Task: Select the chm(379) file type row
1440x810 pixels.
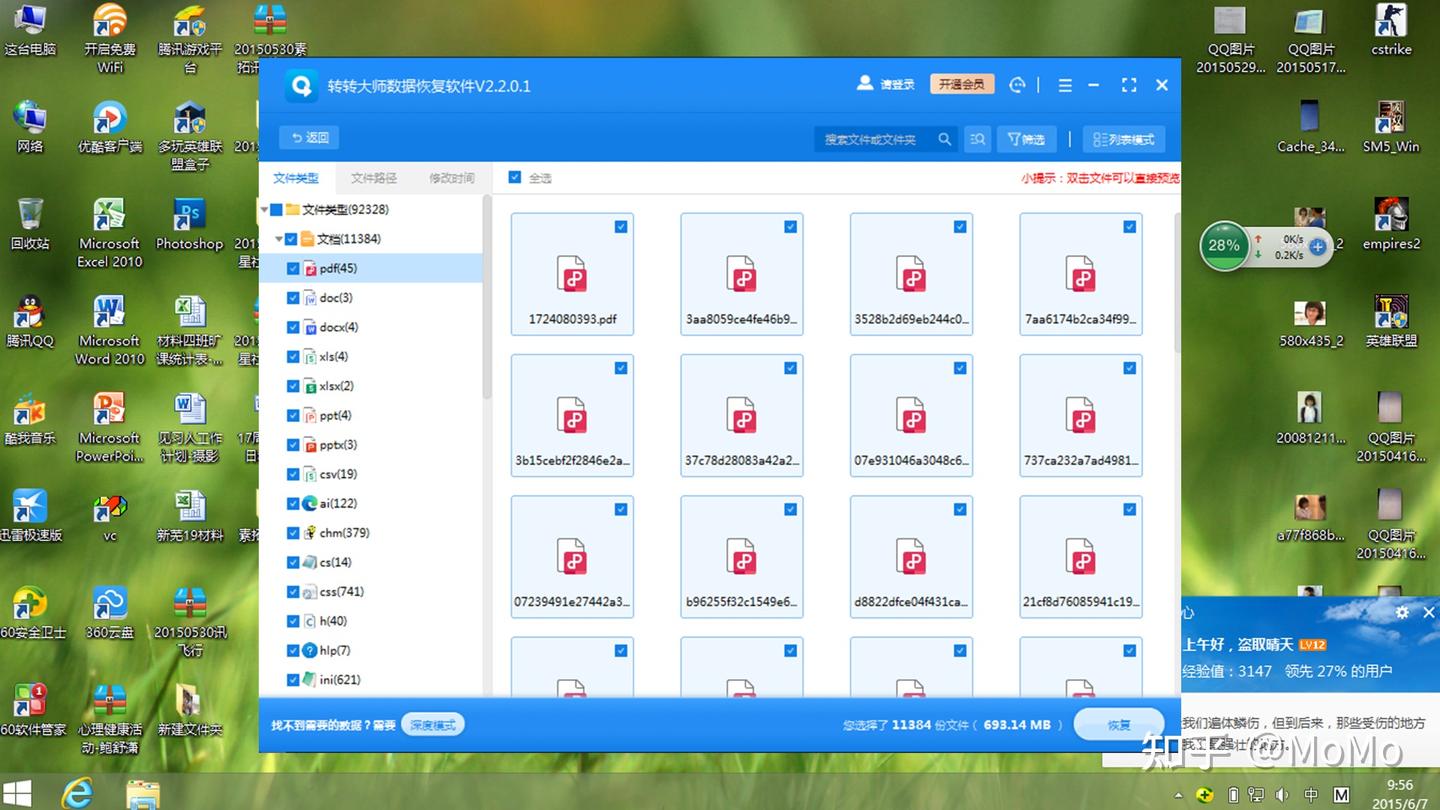Action: tap(371, 533)
